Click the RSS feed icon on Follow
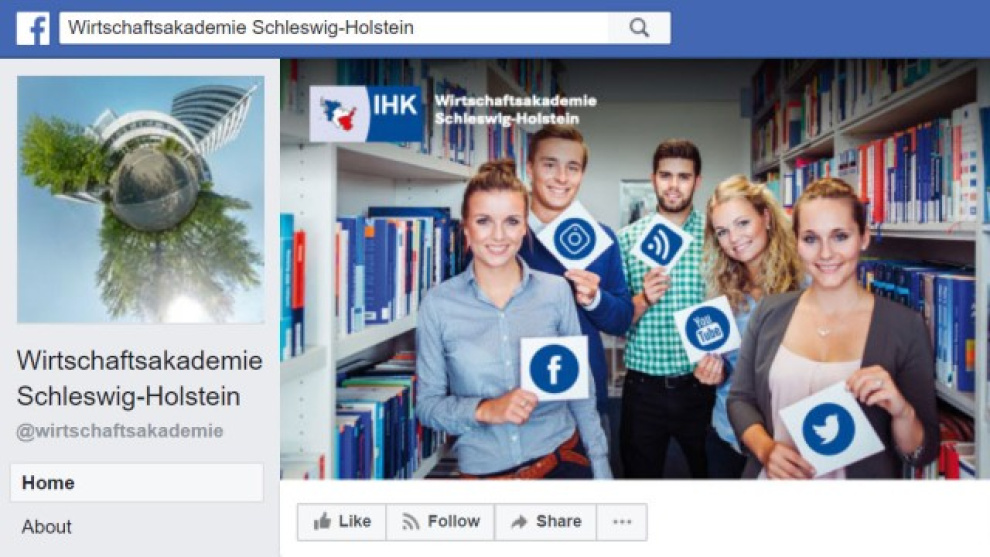The height and width of the screenshot is (557, 990). 411,522
